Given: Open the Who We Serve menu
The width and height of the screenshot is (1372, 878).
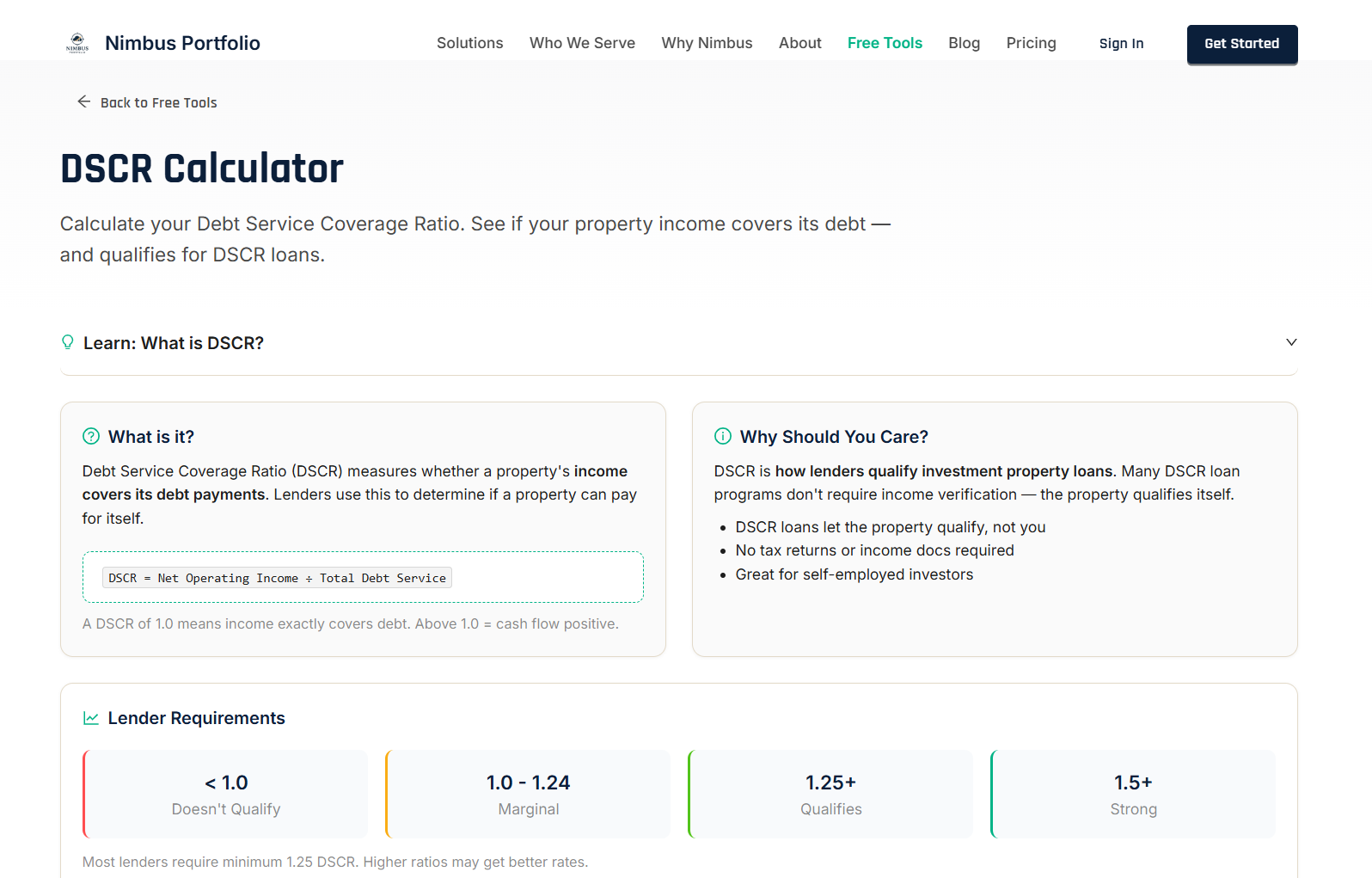Looking at the screenshot, I should pos(582,43).
